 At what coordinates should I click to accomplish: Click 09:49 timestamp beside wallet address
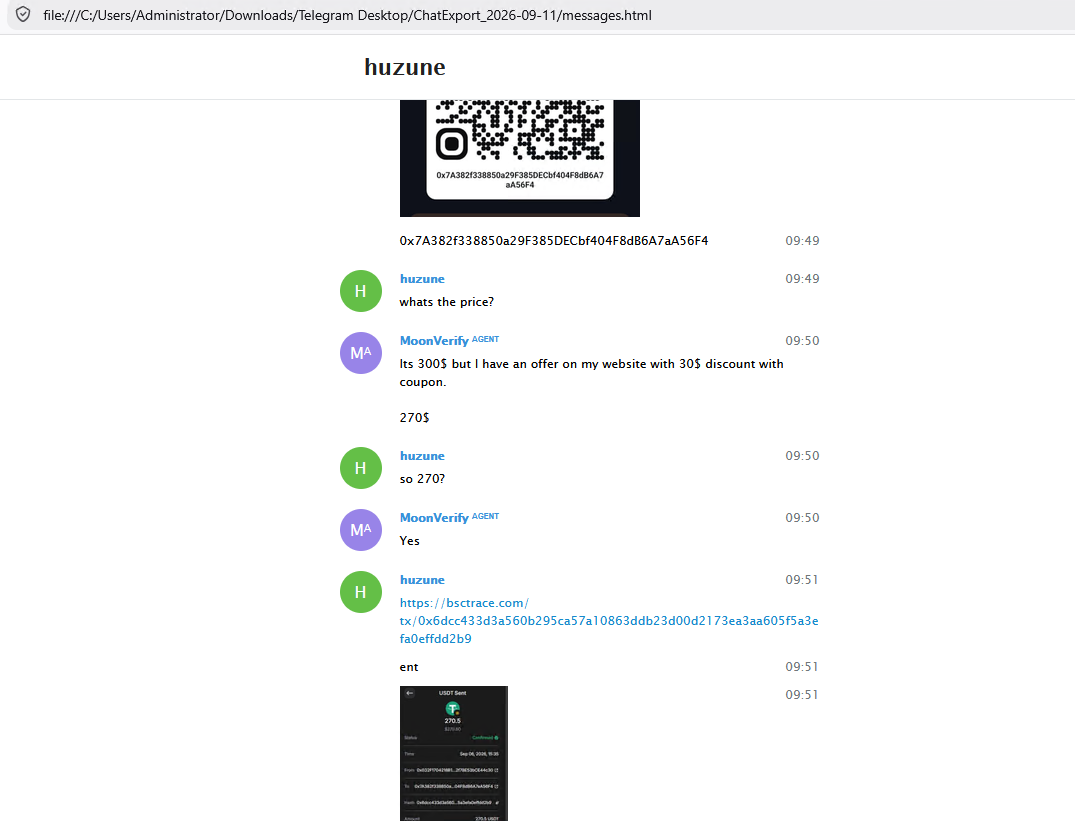[802, 241]
